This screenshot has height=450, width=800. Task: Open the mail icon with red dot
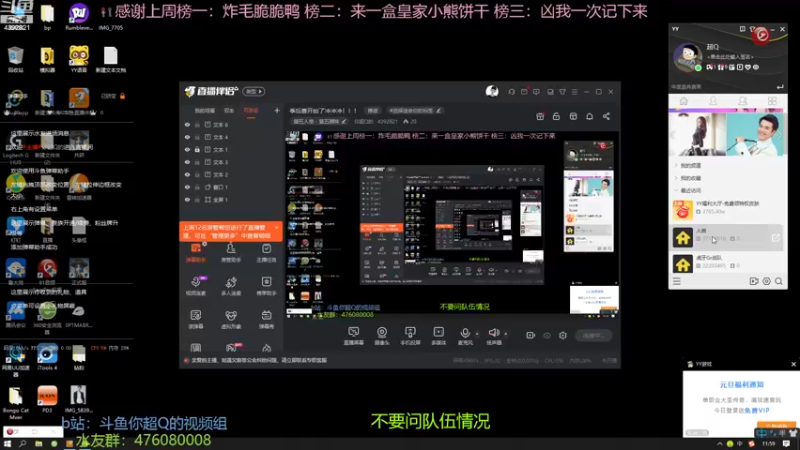(524, 92)
